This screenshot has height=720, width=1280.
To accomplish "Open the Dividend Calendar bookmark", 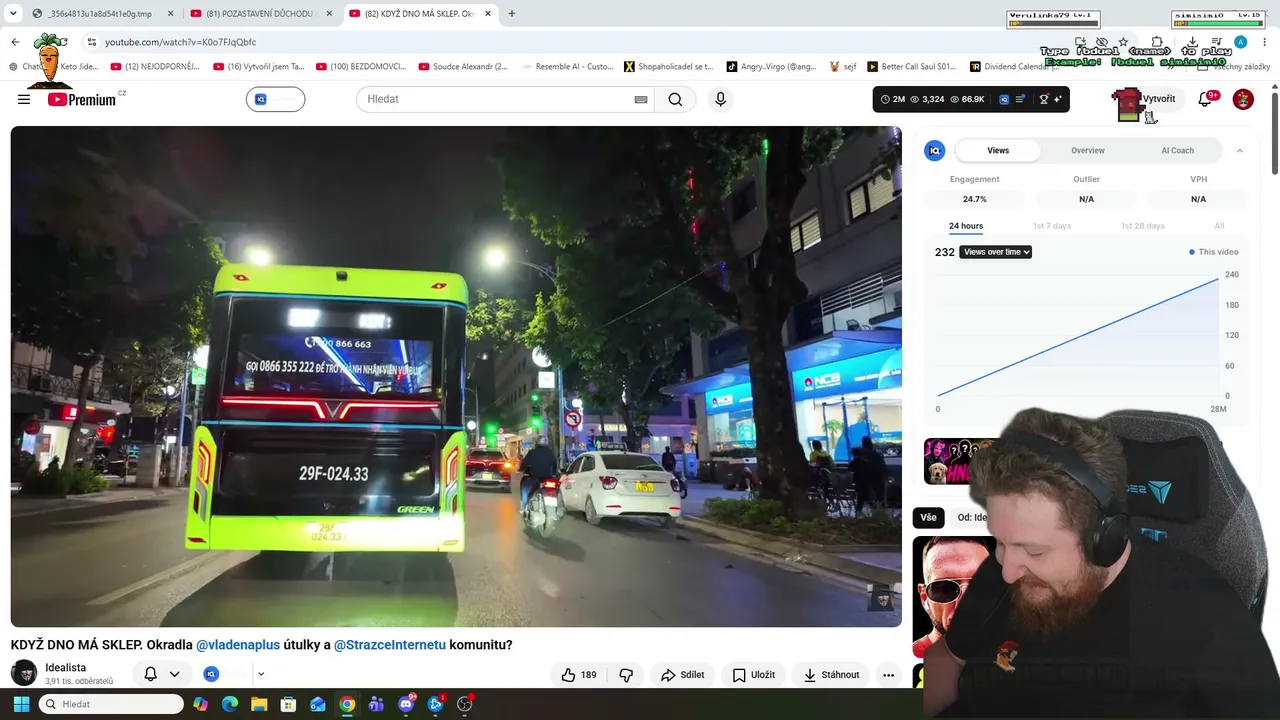I will (1014, 67).
